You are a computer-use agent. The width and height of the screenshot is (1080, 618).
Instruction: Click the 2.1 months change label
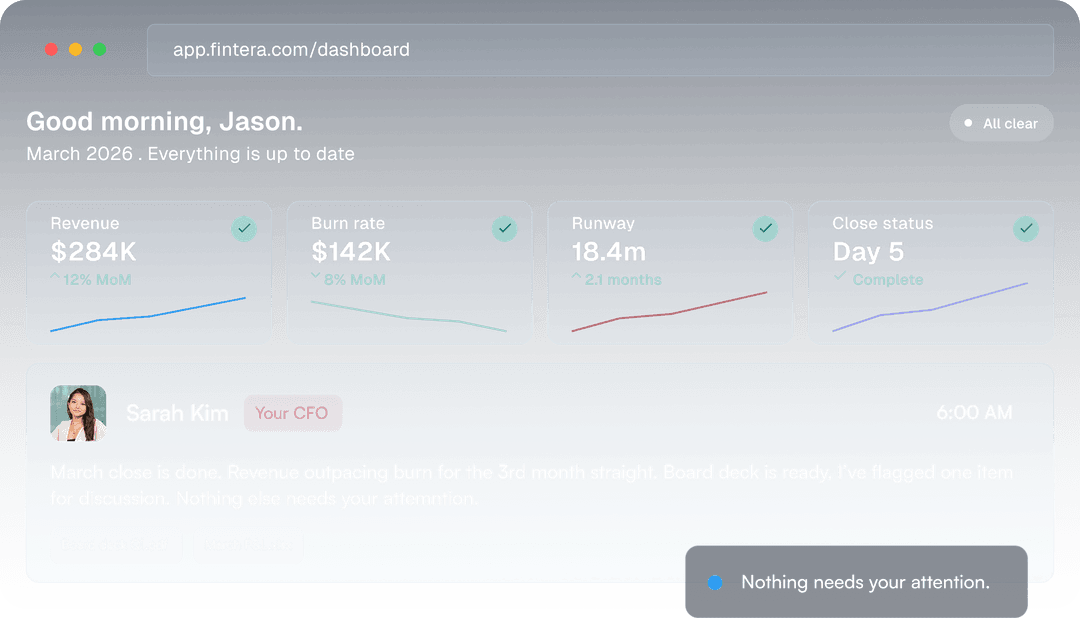pyautogui.click(x=623, y=280)
